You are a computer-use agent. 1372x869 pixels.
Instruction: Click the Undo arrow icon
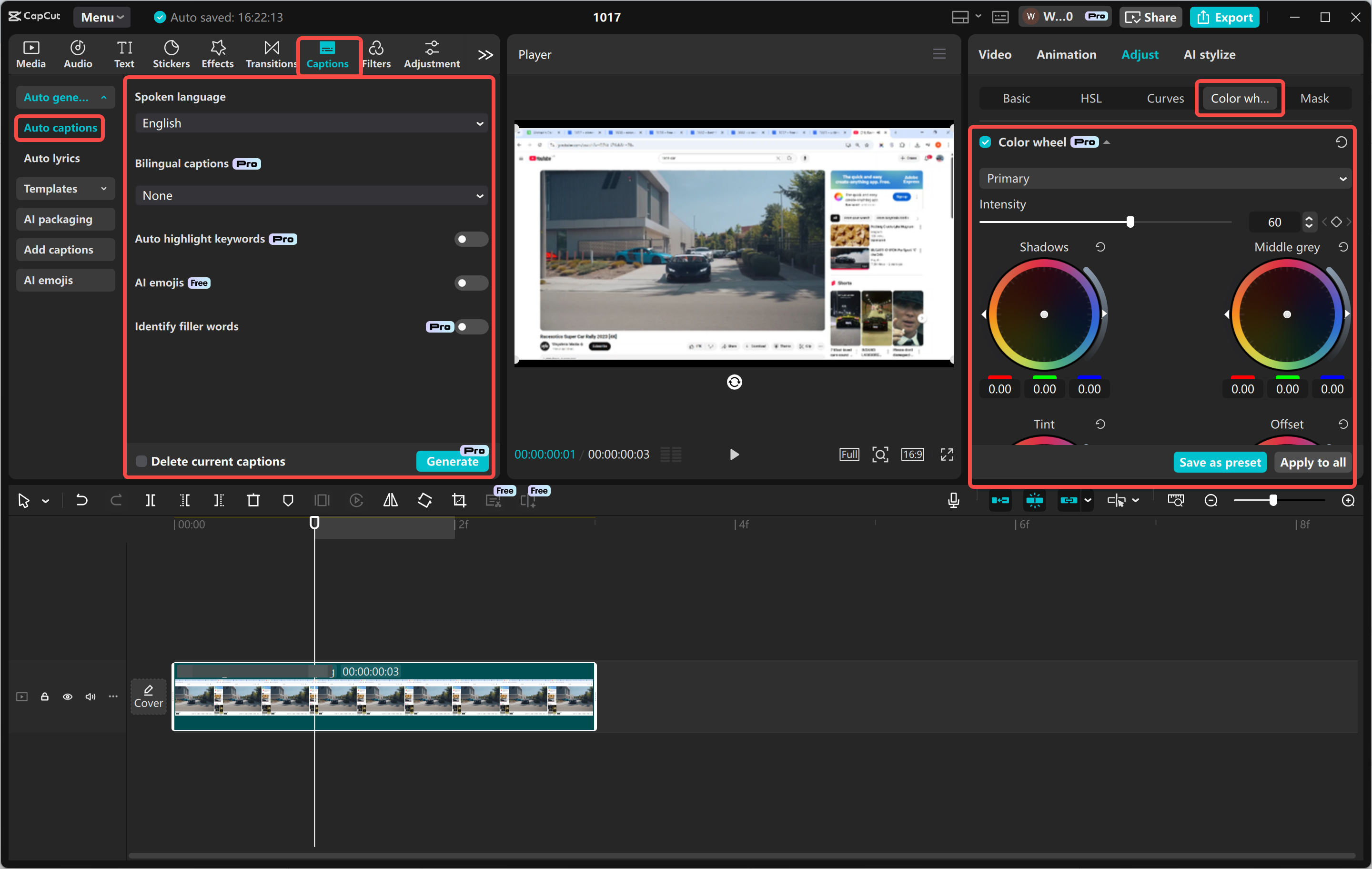point(81,500)
